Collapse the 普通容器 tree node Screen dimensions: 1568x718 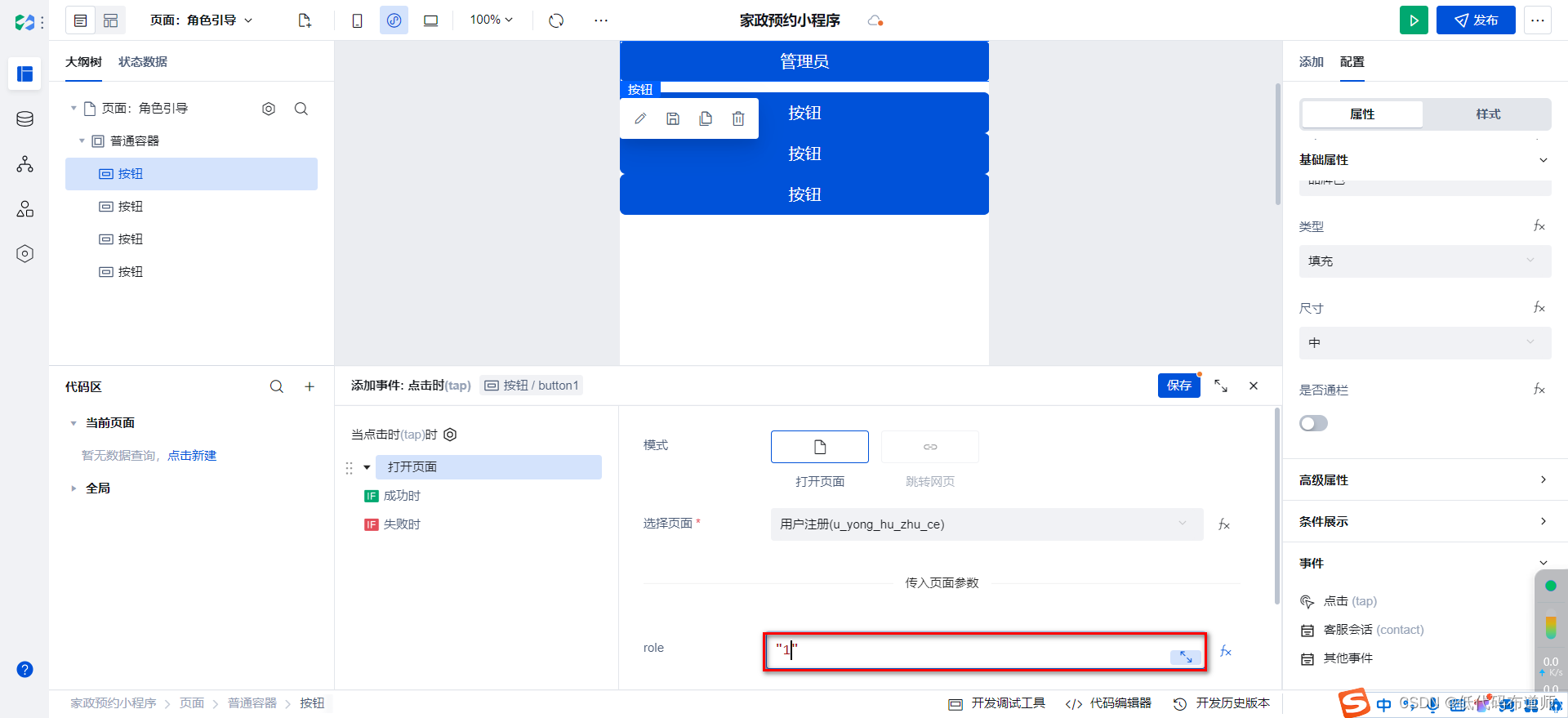(x=82, y=141)
